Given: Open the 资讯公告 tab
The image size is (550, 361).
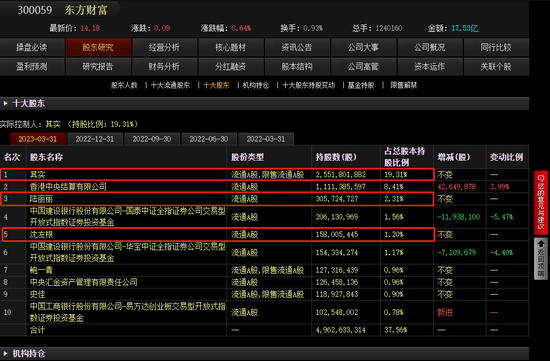Looking at the screenshot, I should 297,47.
